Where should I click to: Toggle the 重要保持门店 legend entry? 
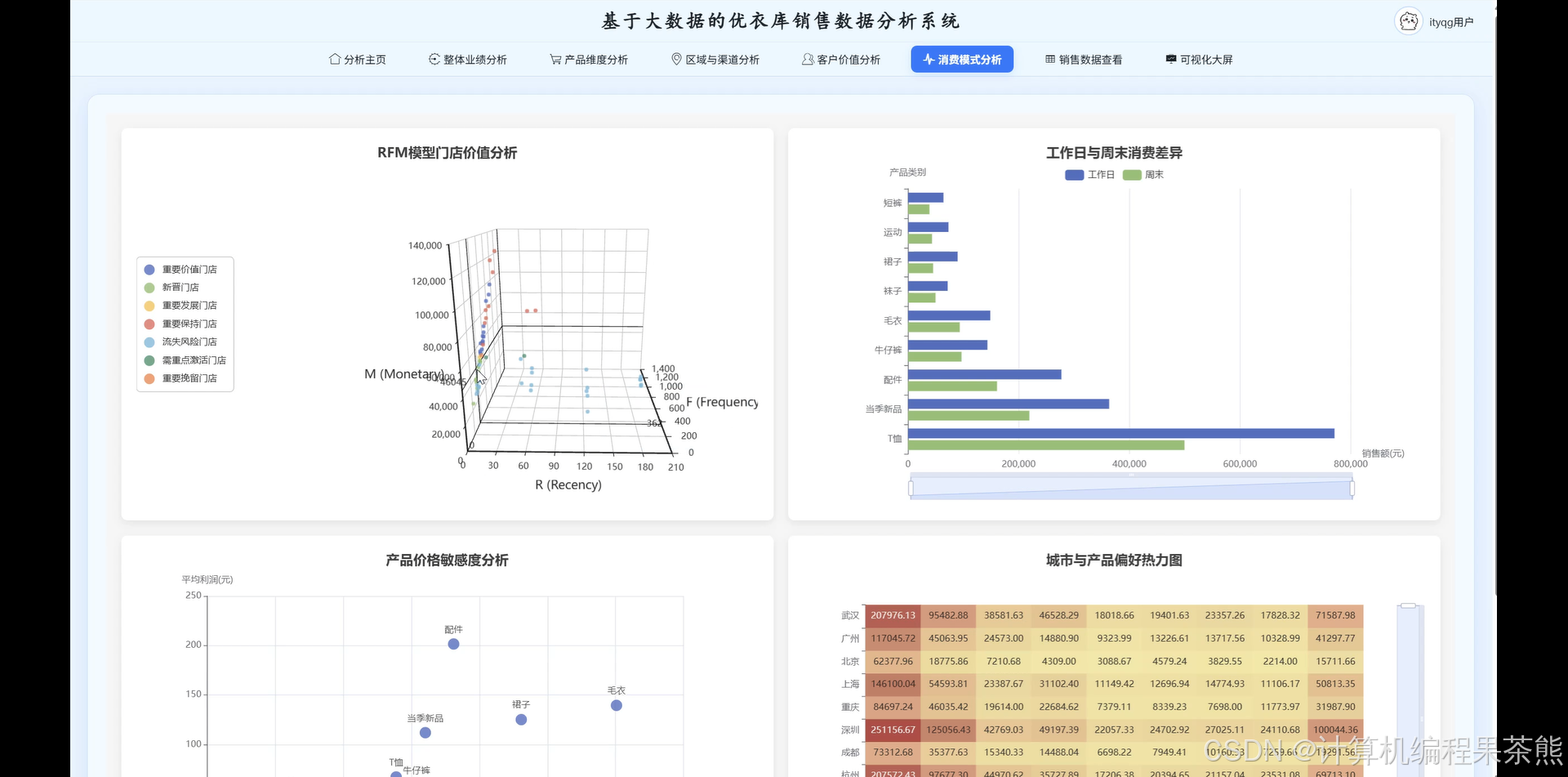180,324
